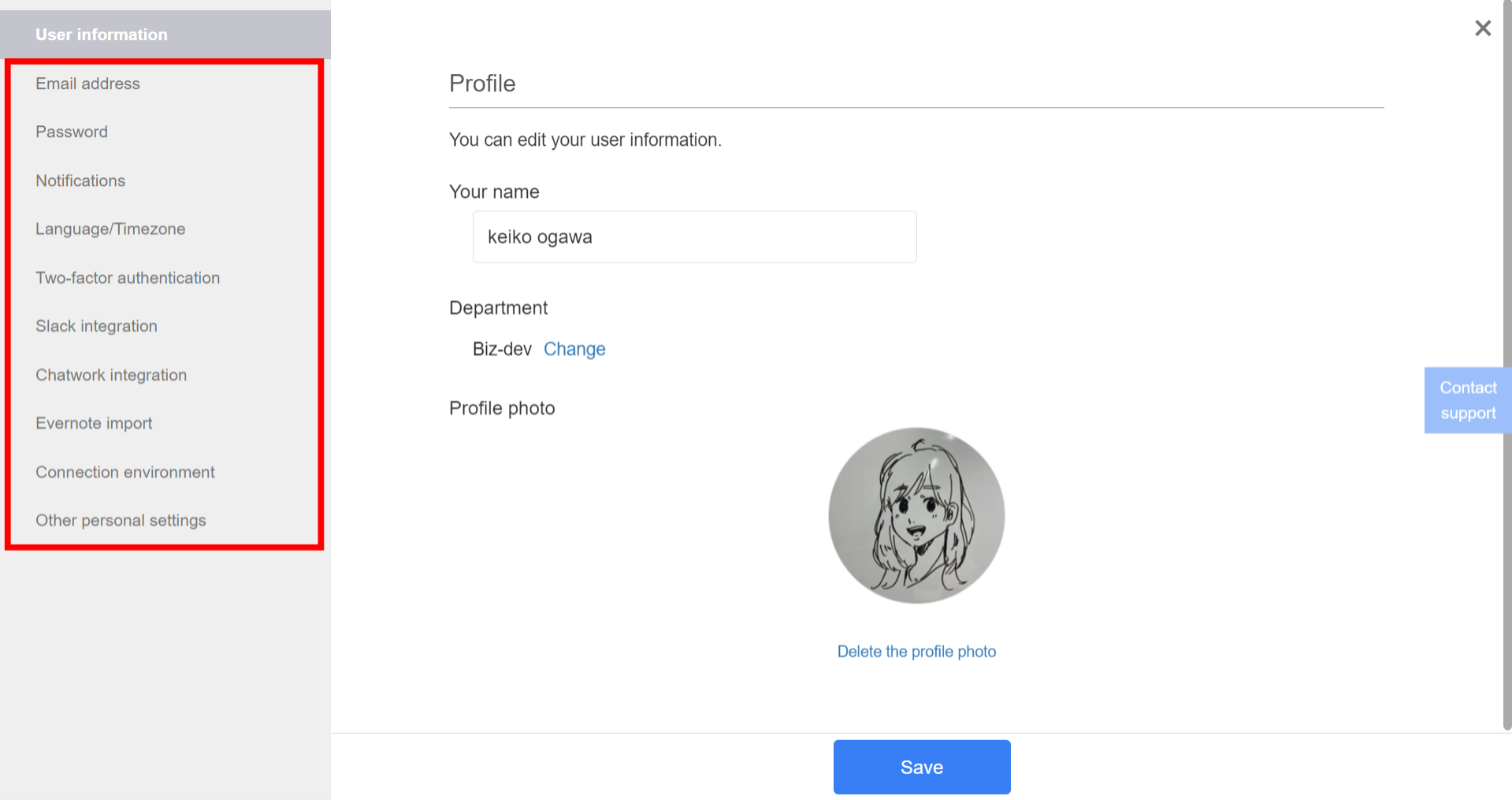Open the Email address settings

87,83
